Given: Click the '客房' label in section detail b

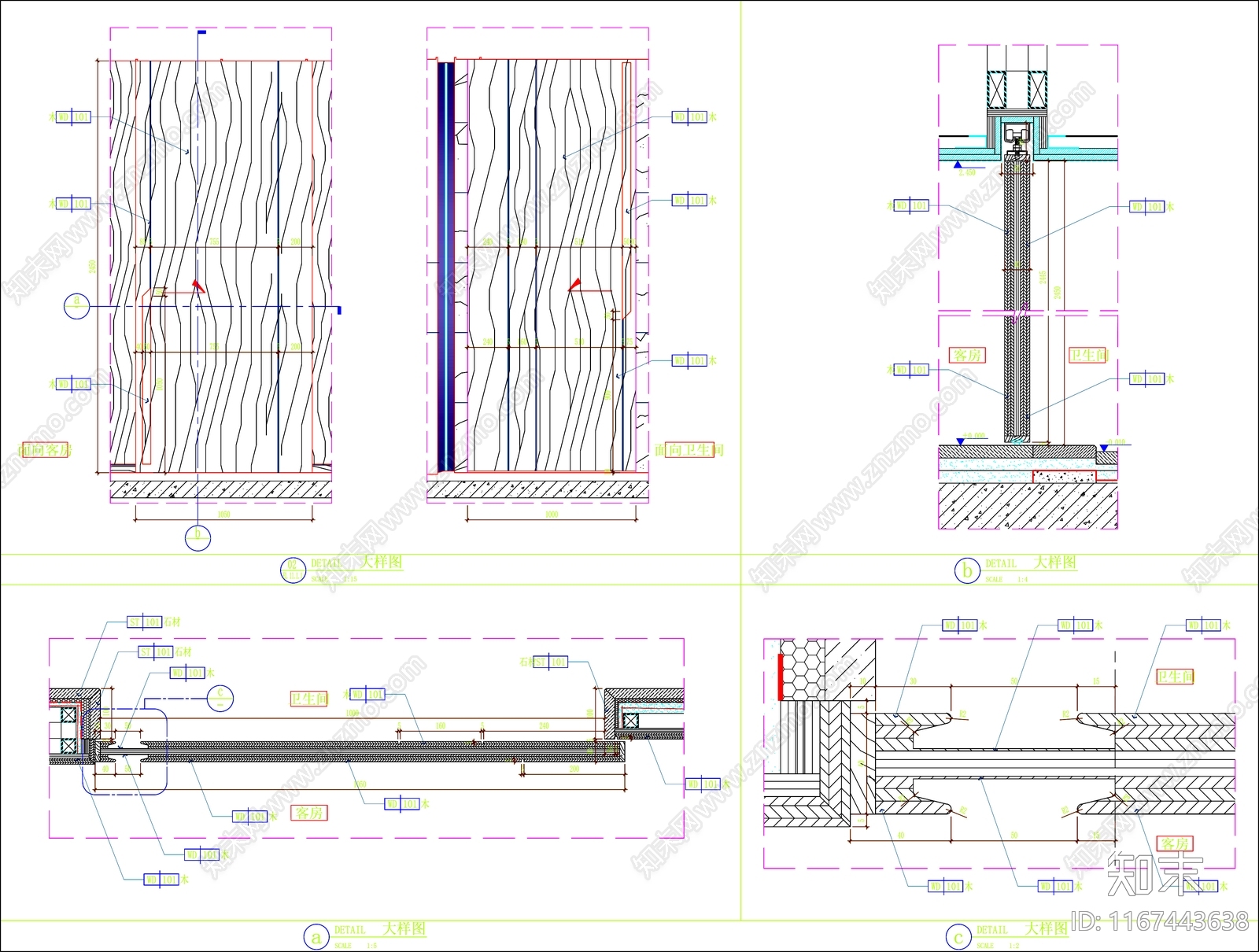Looking at the screenshot, I should [968, 356].
